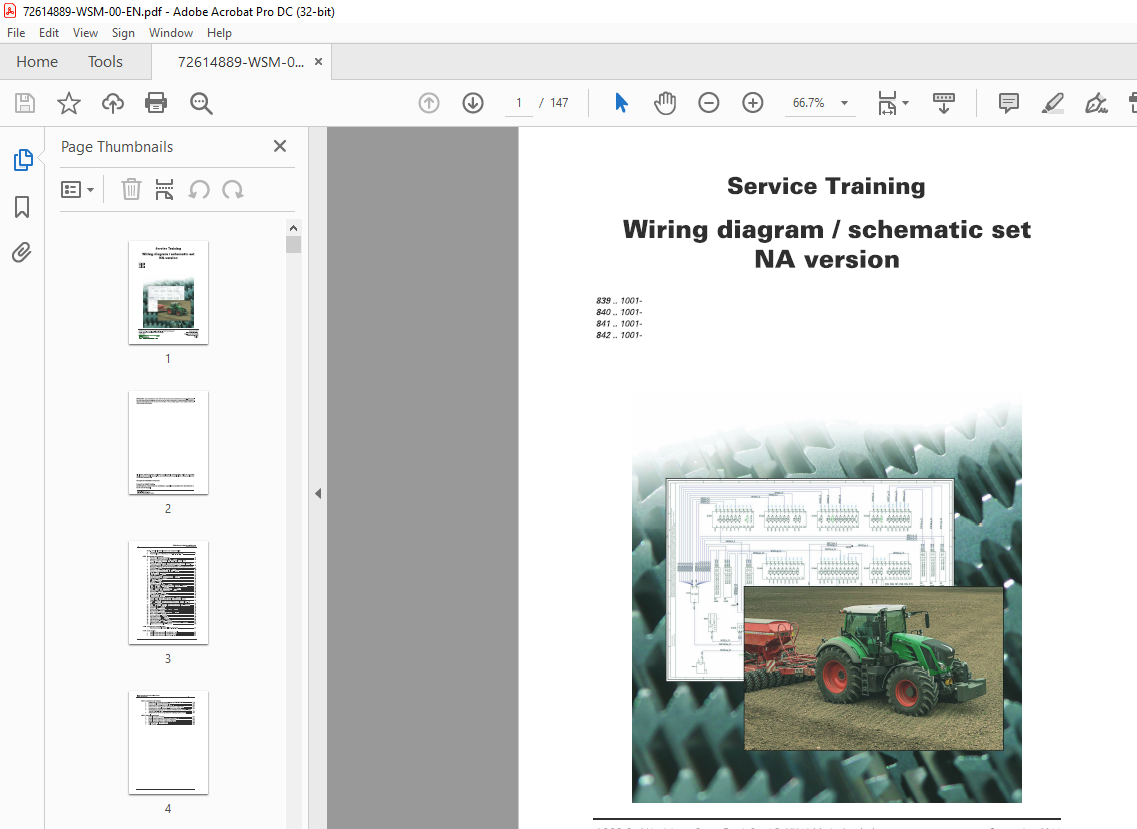1137x829 pixels.
Task: Delete selected pages with trash icon
Action: [x=131, y=190]
